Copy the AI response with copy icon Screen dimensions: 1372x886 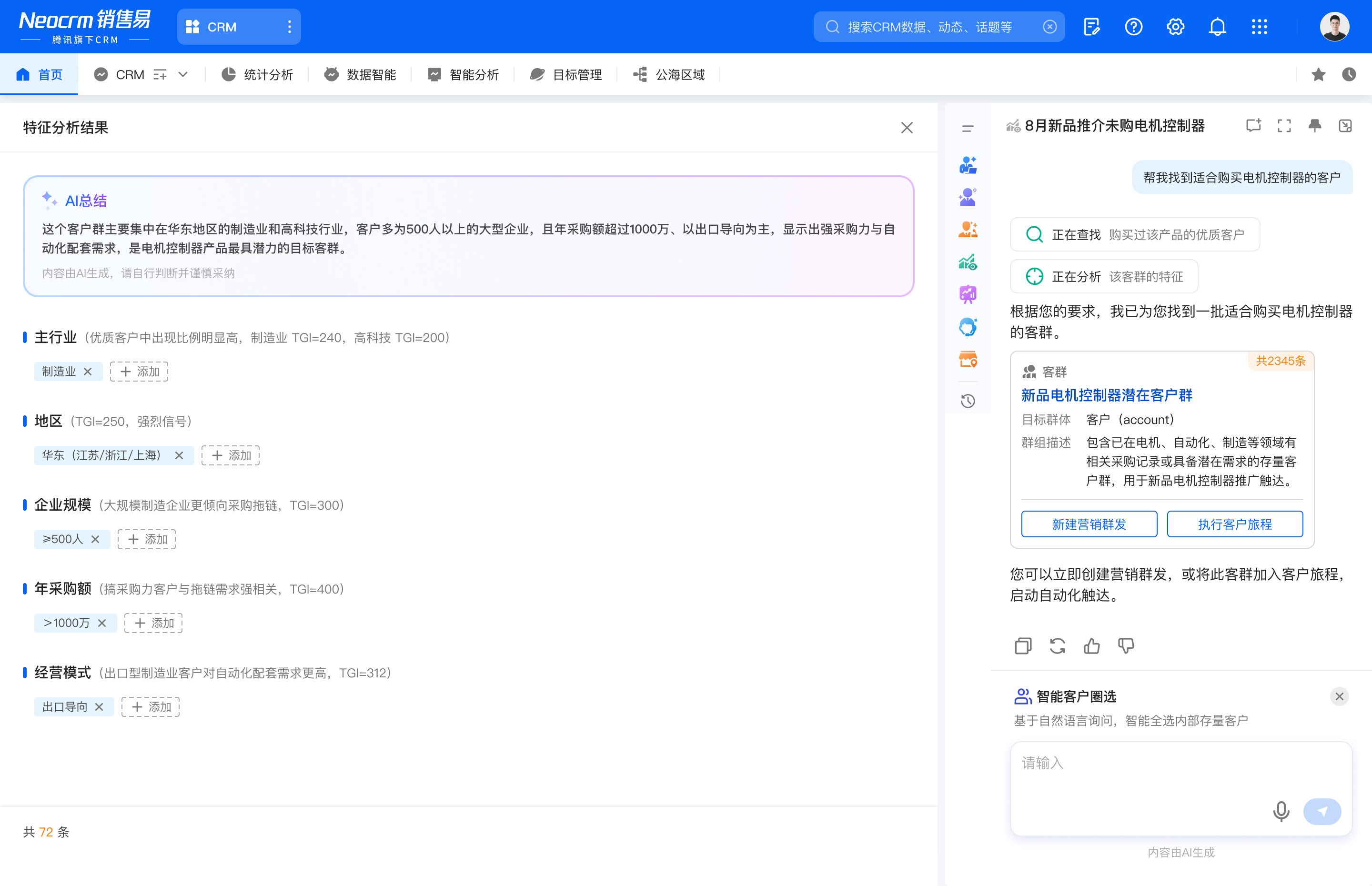click(x=1023, y=646)
